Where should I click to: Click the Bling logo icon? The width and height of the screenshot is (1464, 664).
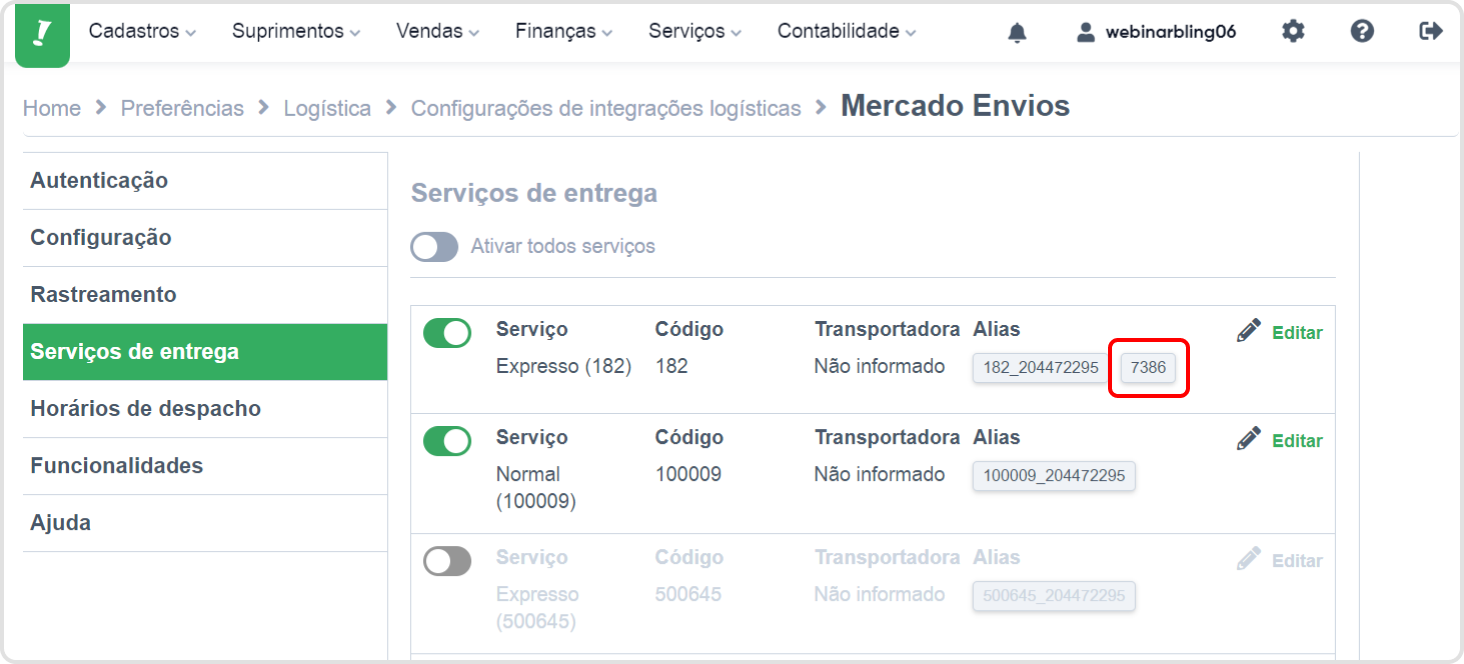pyautogui.click(x=42, y=34)
